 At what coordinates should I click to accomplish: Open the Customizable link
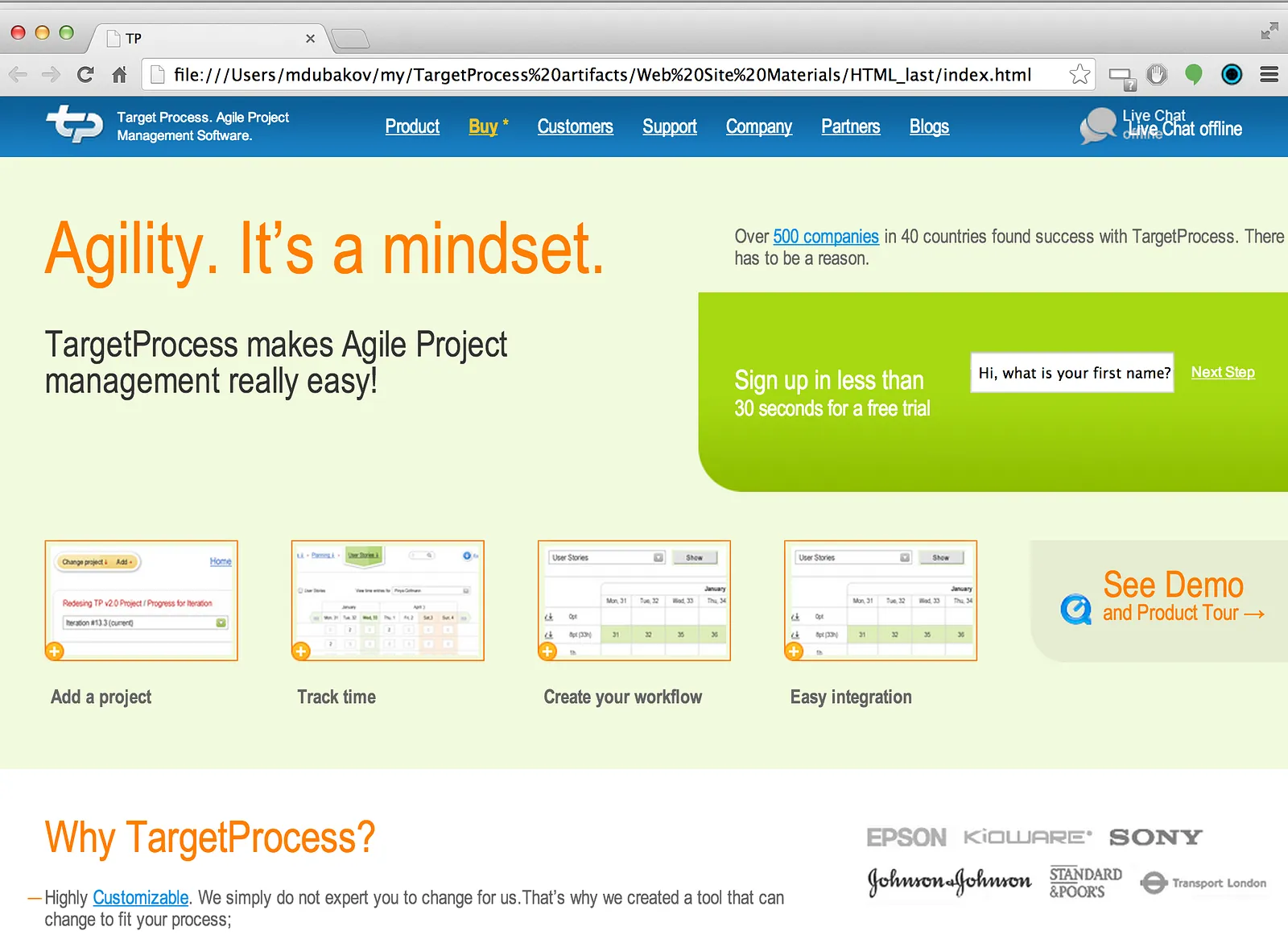[x=141, y=897]
